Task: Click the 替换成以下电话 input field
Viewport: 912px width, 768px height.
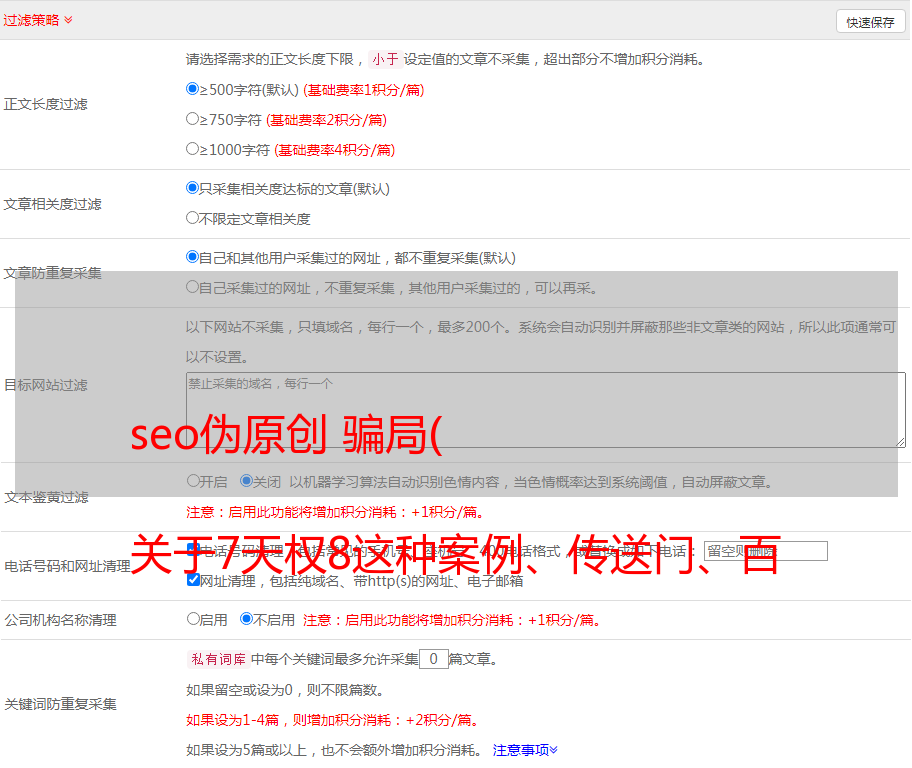Action: pos(765,551)
